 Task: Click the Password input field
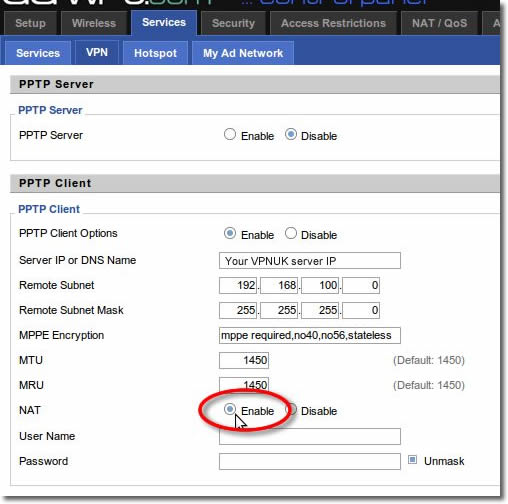coord(310,461)
